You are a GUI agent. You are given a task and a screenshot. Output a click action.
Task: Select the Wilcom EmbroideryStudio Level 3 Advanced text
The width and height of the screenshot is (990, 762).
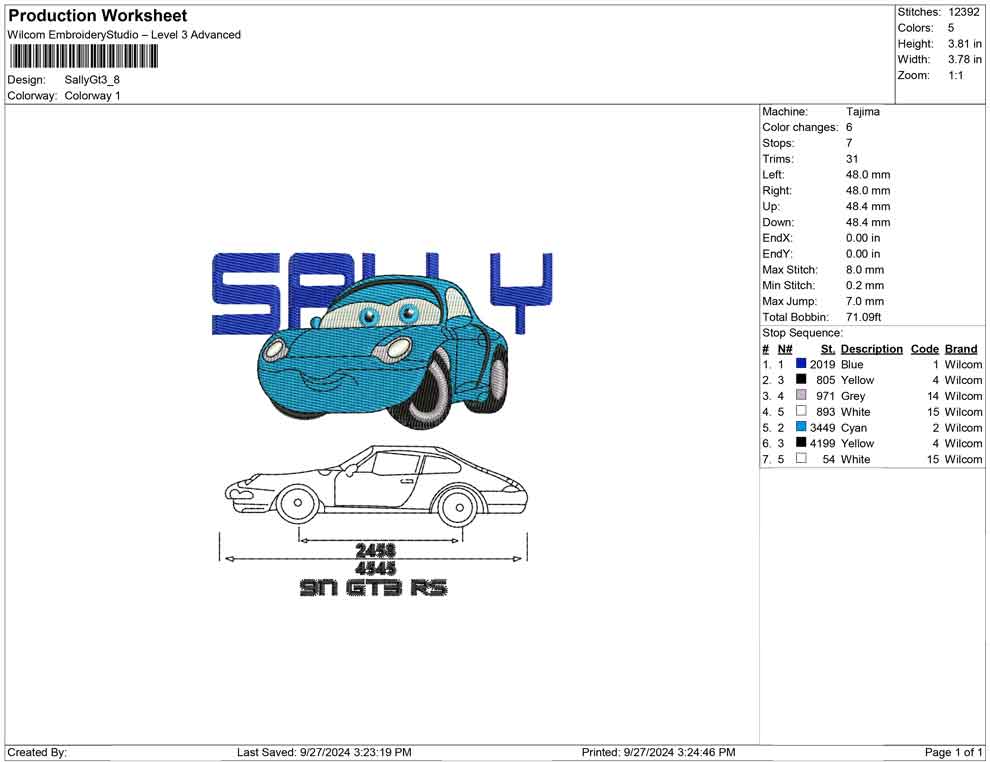click(124, 35)
